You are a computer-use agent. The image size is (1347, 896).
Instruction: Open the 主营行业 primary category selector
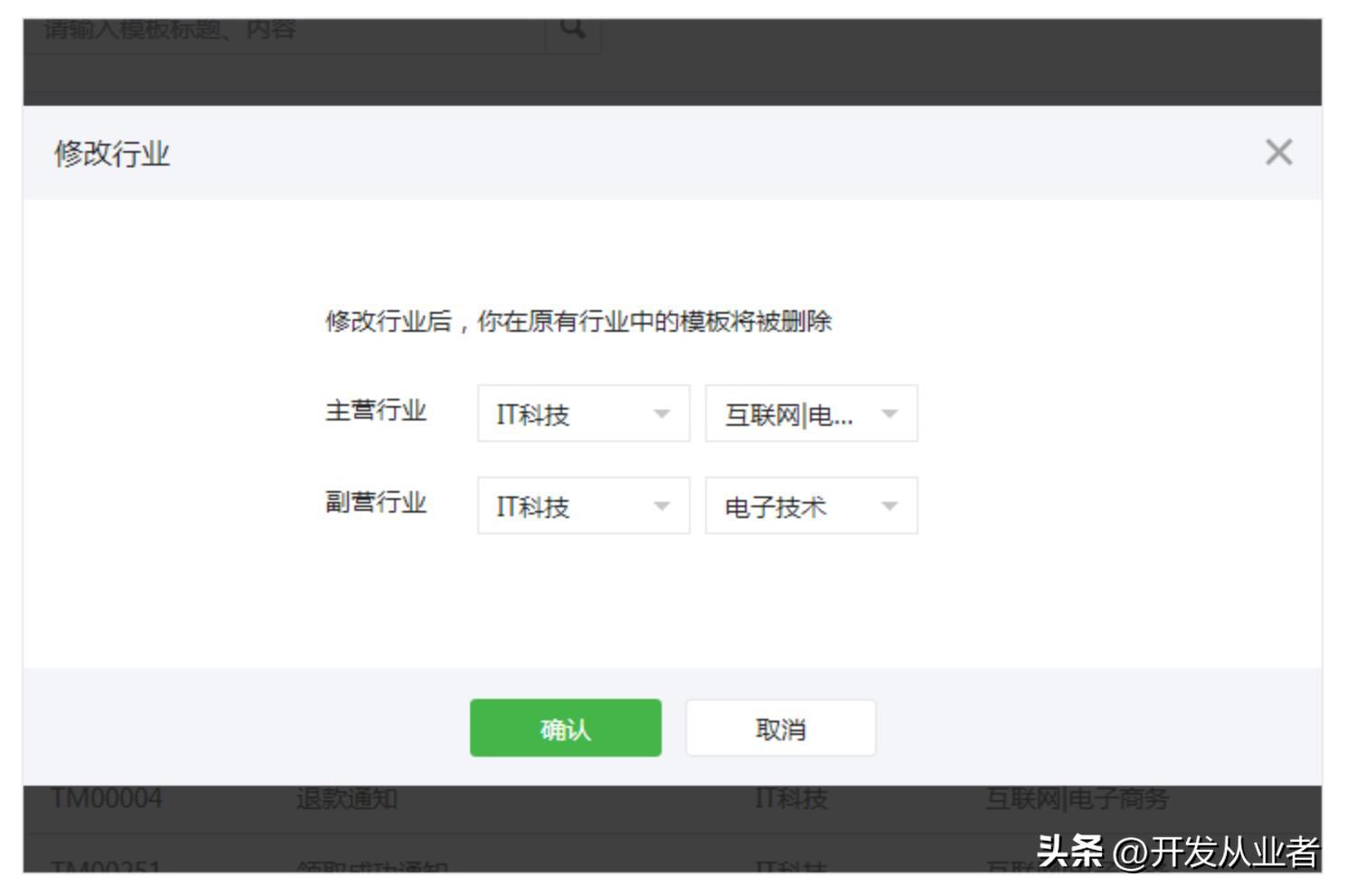tap(582, 413)
